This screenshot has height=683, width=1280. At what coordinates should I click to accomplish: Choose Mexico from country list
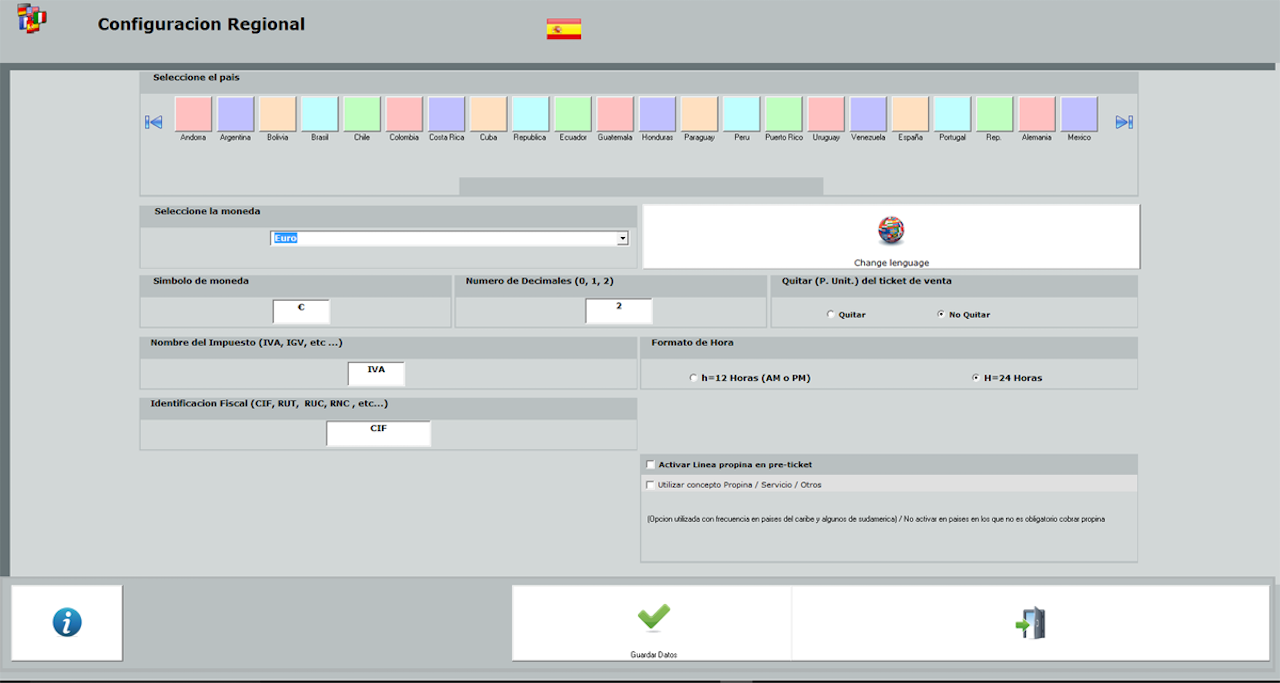[1079, 114]
